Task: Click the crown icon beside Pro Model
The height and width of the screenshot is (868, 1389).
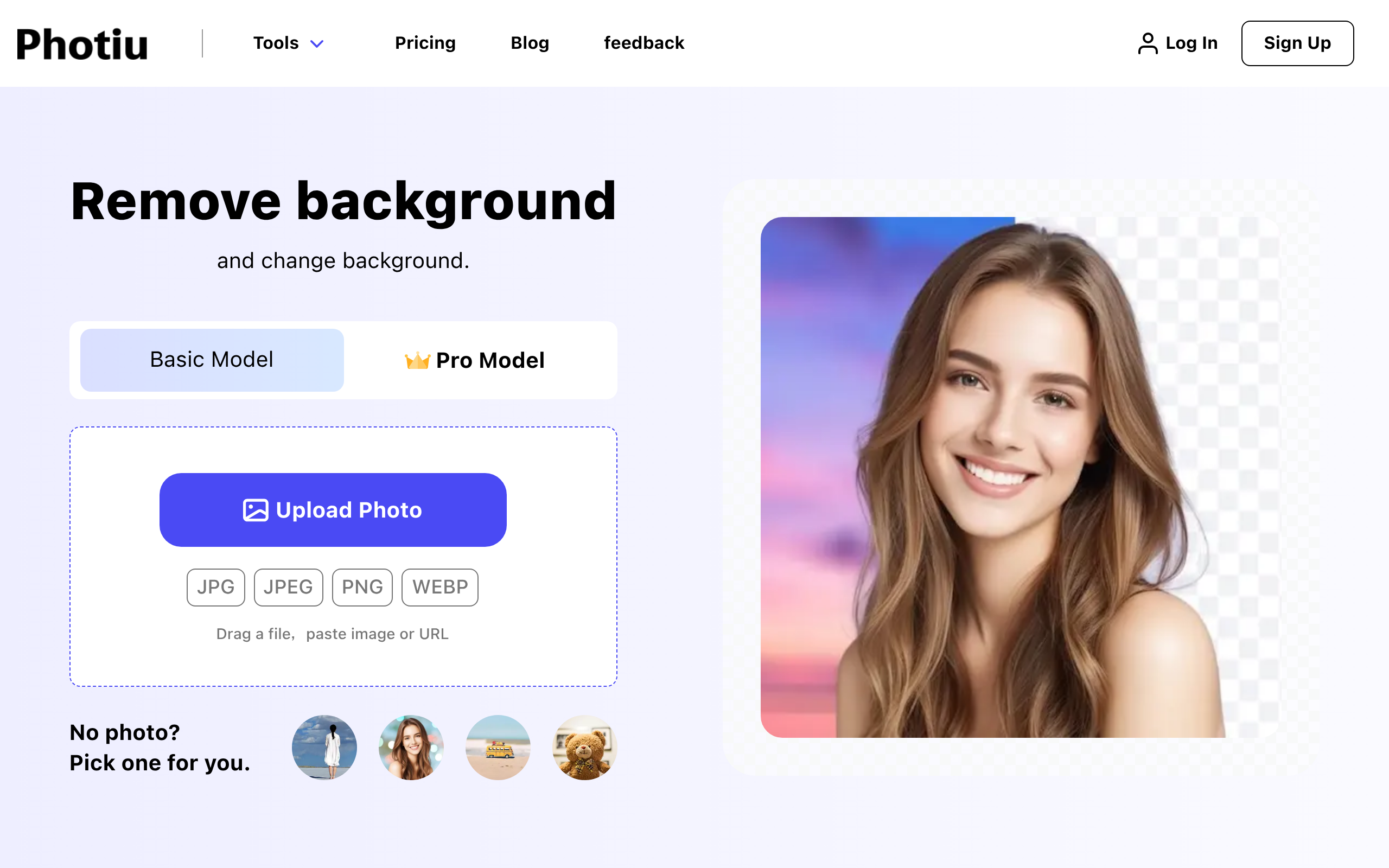Action: point(417,361)
